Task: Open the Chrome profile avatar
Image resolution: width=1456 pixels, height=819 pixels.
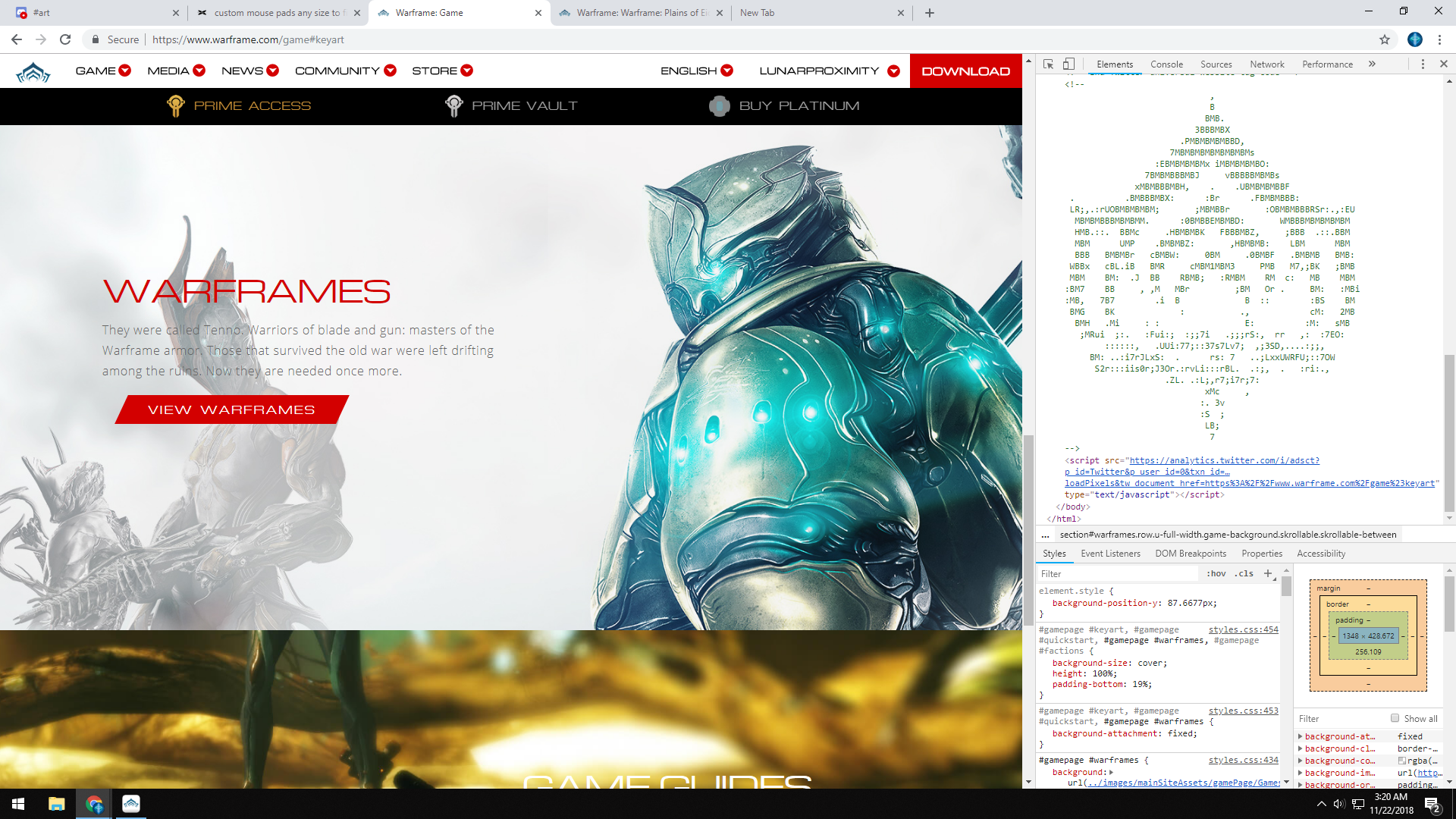Action: click(x=1415, y=39)
